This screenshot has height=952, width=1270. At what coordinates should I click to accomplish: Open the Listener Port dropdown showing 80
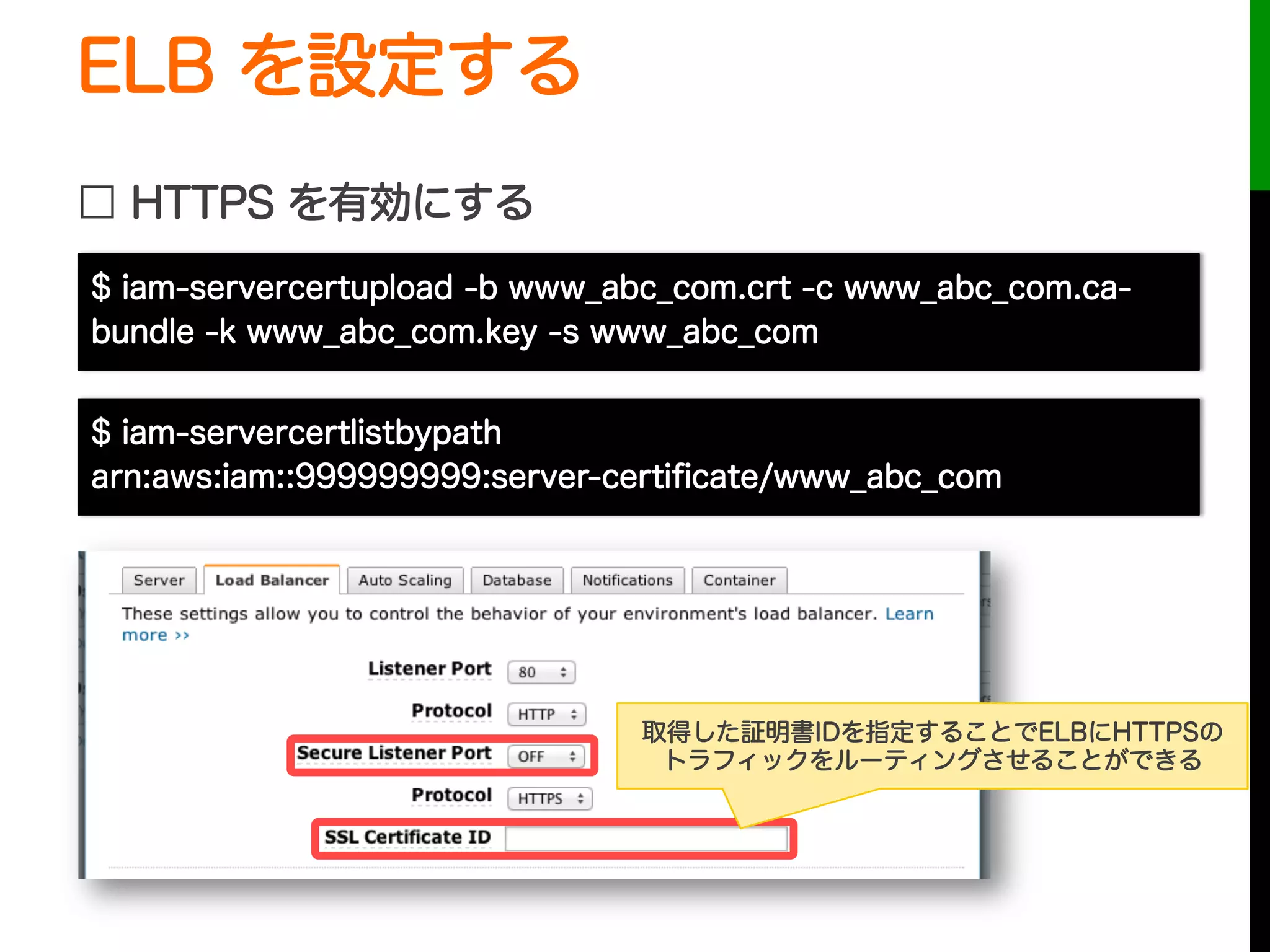(541, 672)
